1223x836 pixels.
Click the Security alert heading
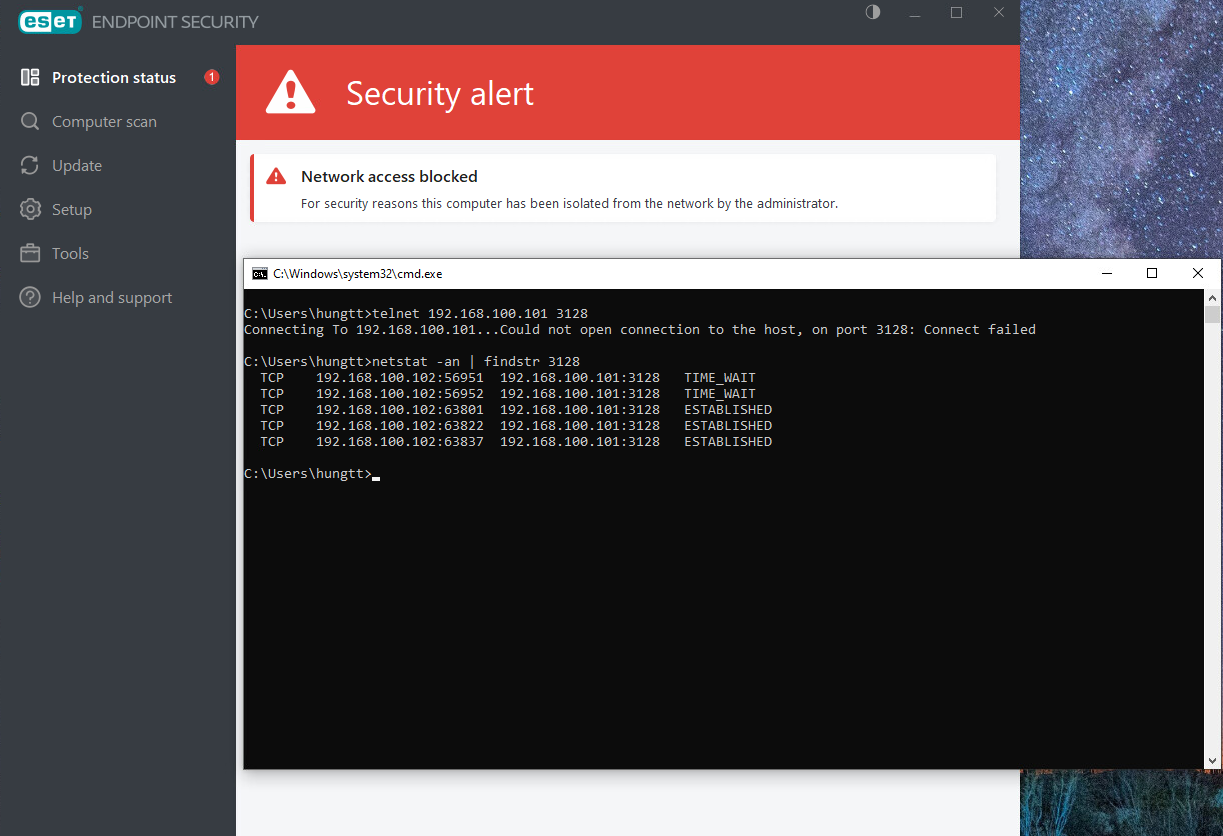pyautogui.click(x=440, y=93)
